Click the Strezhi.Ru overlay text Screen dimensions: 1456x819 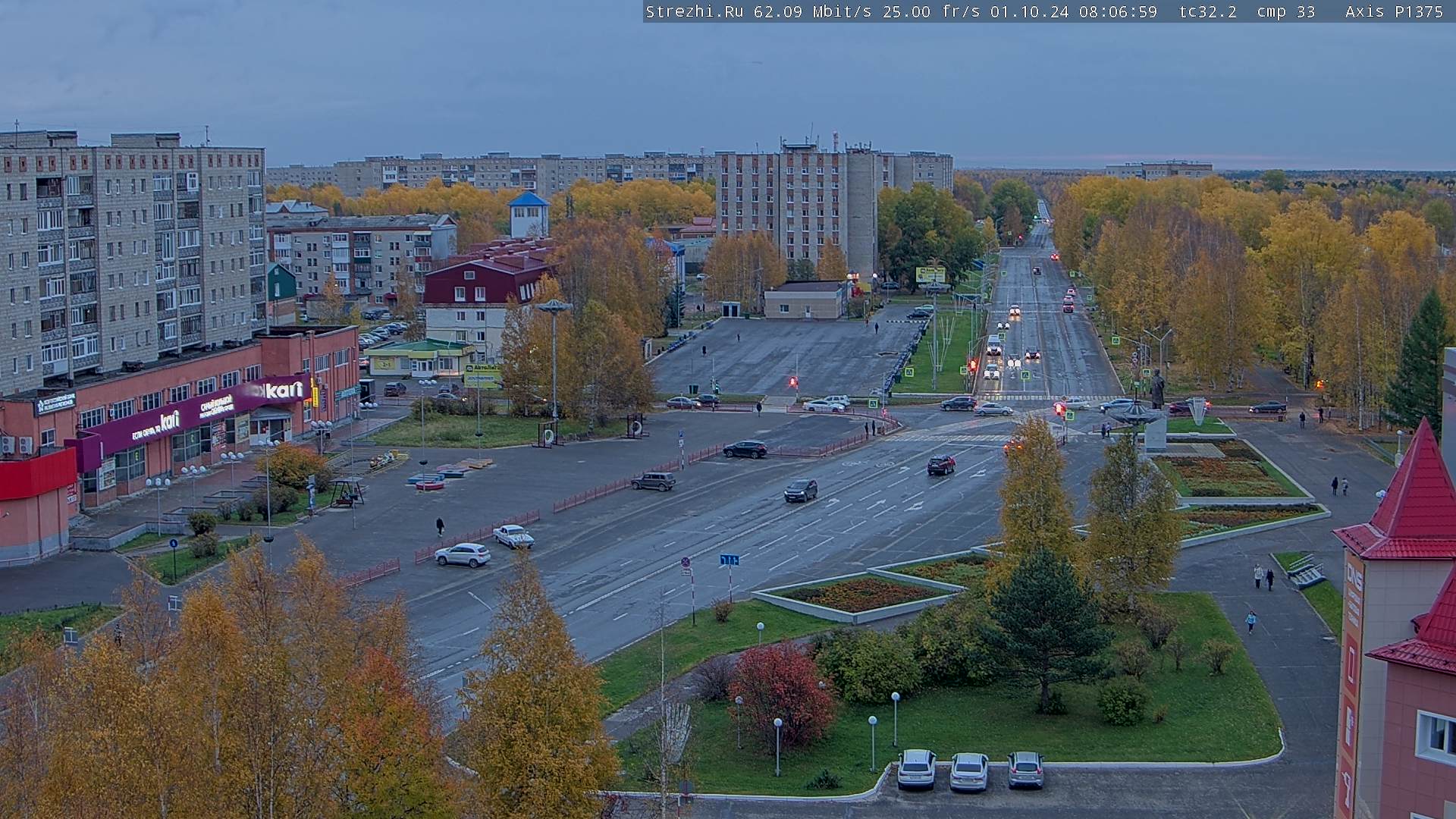(694, 11)
